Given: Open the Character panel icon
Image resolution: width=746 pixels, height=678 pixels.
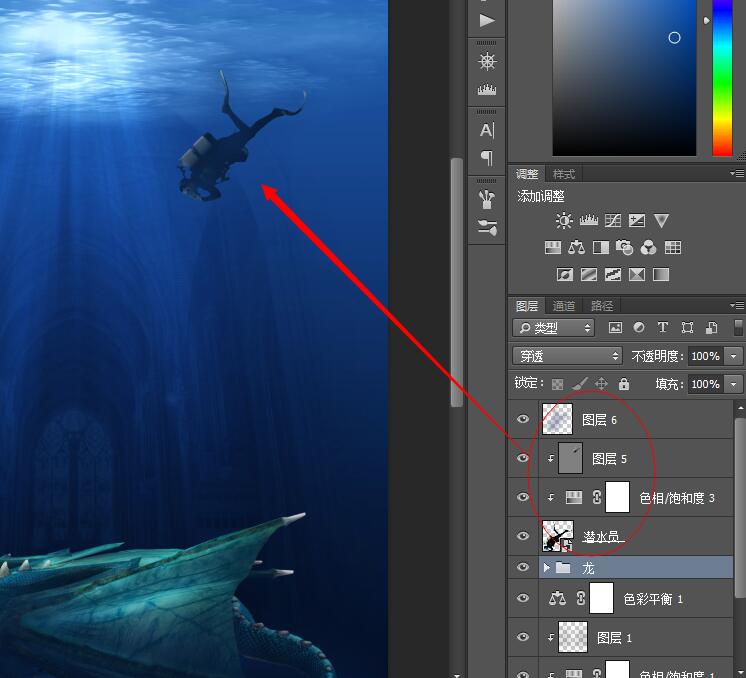Looking at the screenshot, I should click(487, 130).
